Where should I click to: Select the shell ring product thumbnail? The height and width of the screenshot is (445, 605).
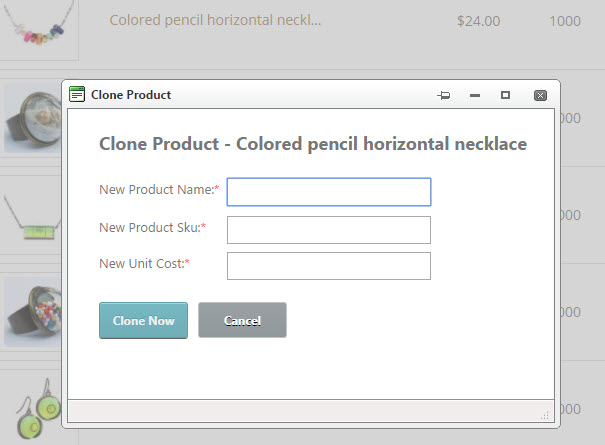(32, 118)
